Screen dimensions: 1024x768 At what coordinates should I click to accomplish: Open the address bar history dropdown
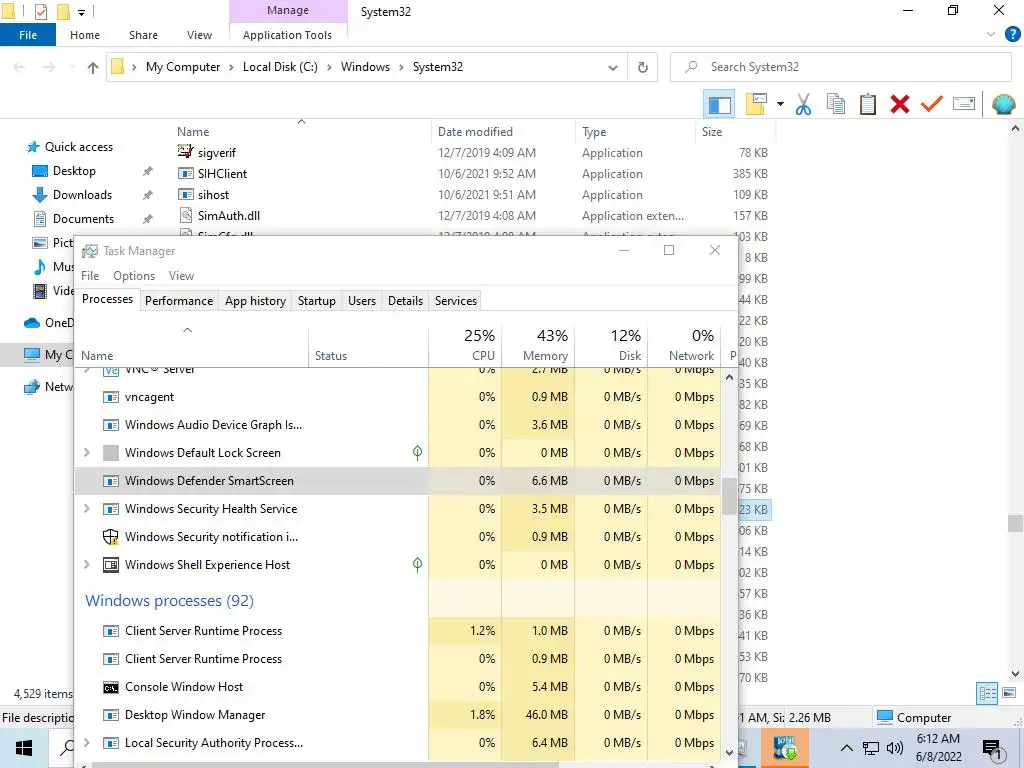tap(613, 67)
